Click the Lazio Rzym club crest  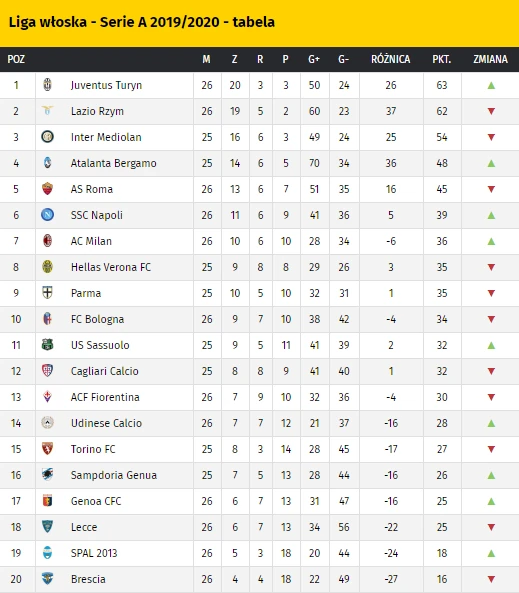(x=47, y=111)
